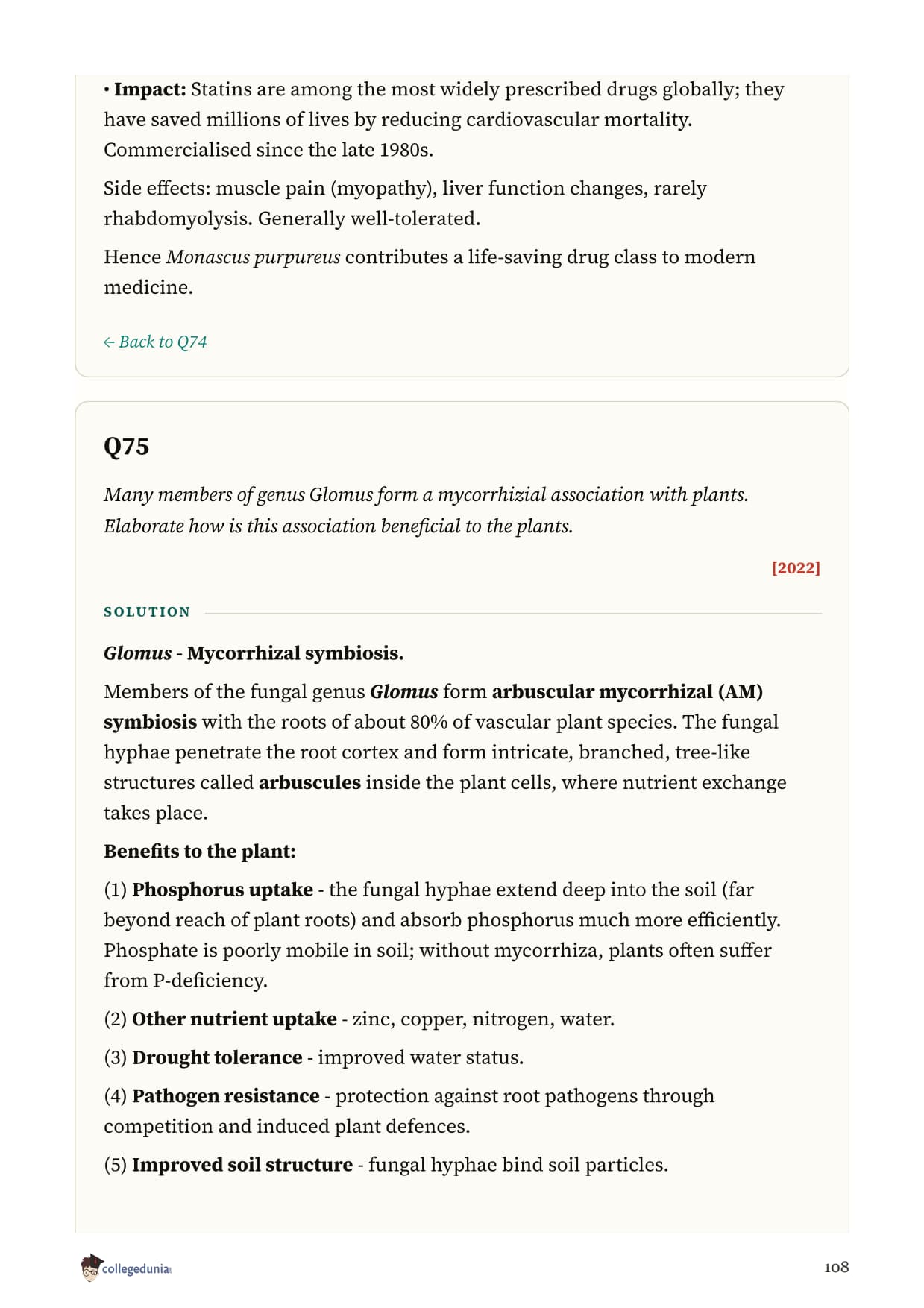Open the Back to Q74 link
Image resolution: width=924 pixels, height=1308 pixels.
[155, 342]
